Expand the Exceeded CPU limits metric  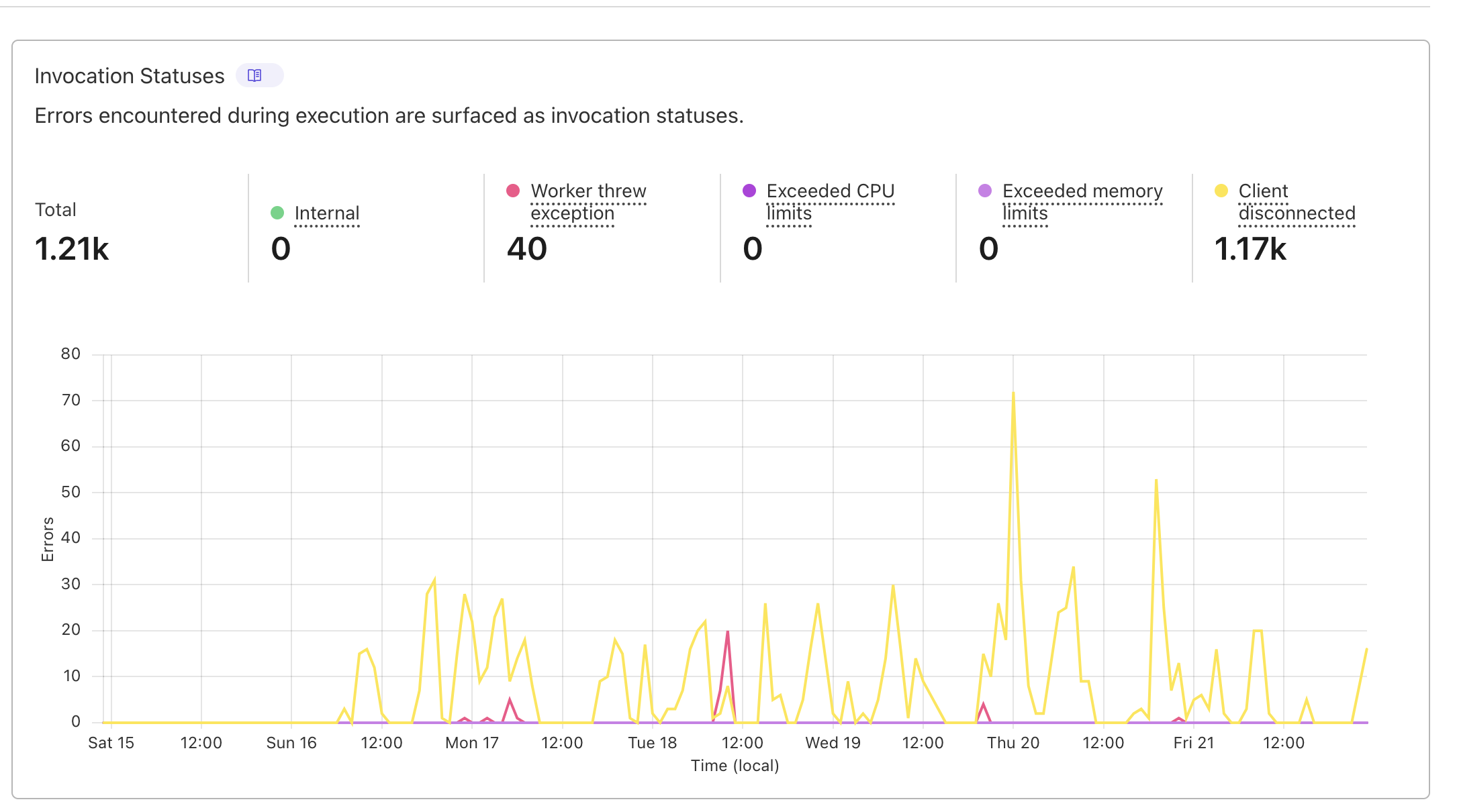pyautogui.click(x=831, y=201)
